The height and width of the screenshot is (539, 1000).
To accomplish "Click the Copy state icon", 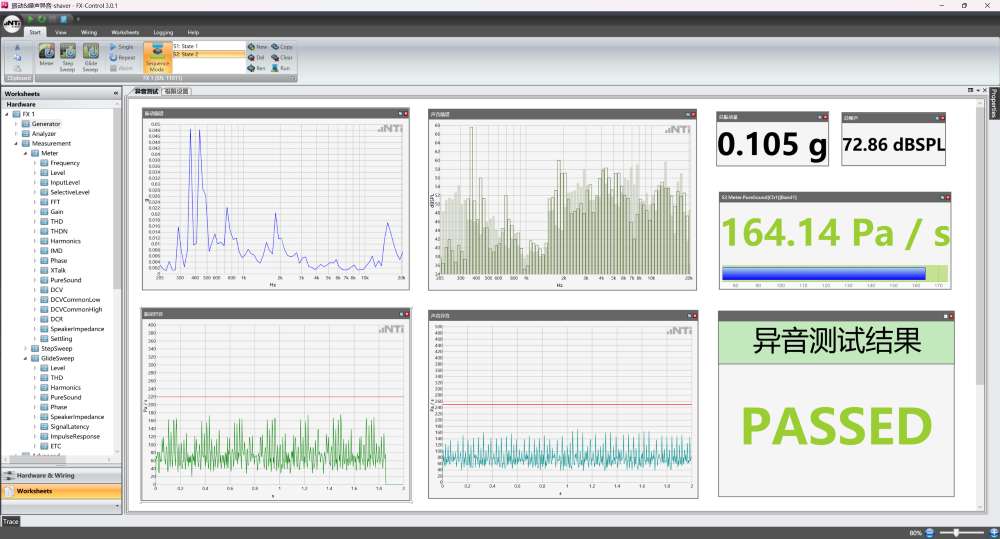I will pyautogui.click(x=275, y=47).
